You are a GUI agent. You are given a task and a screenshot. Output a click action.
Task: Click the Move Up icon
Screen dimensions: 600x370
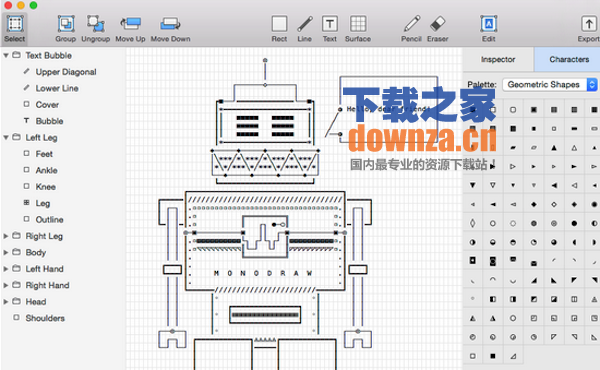point(130,29)
